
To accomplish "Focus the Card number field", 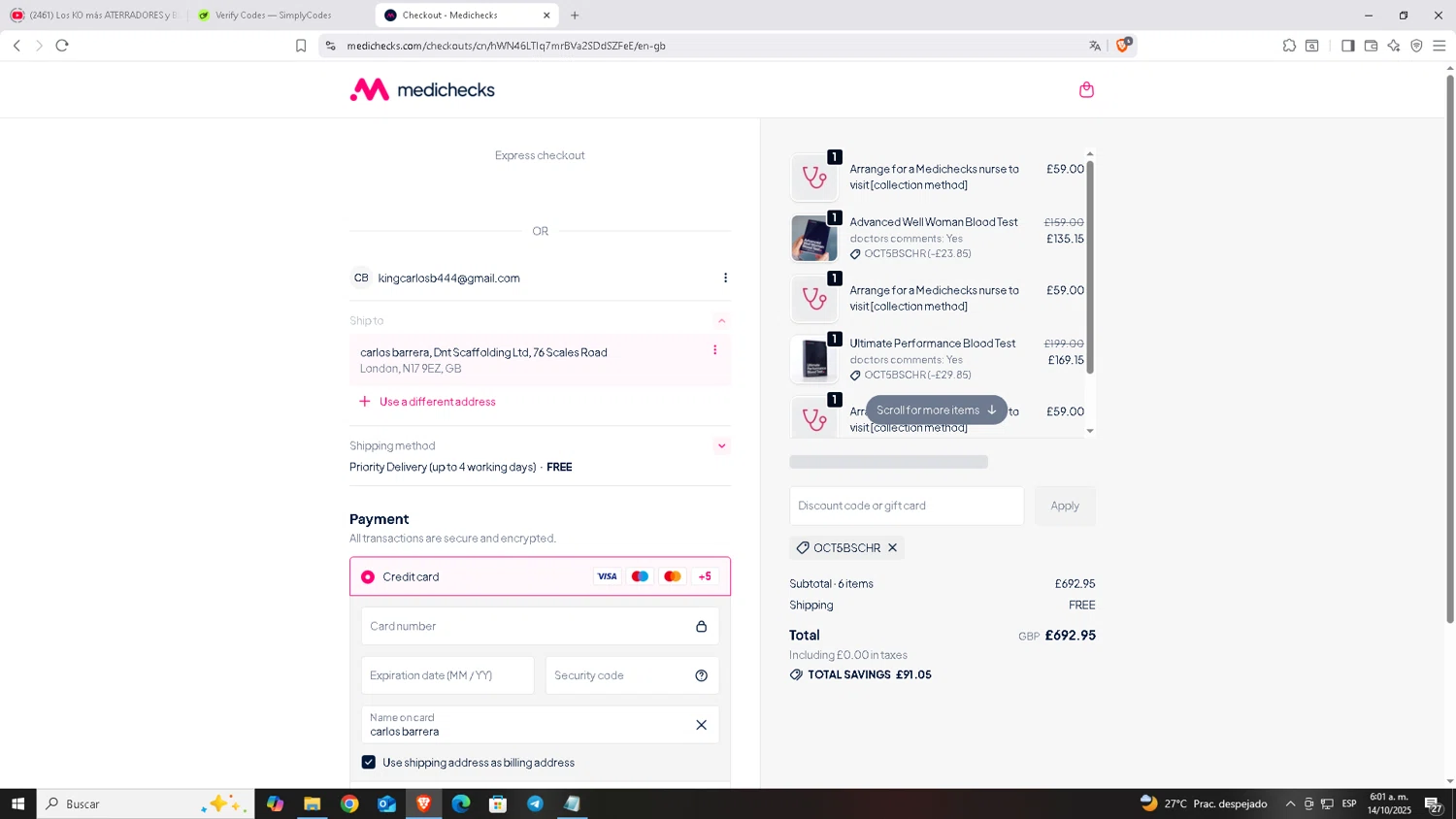I will (540, 627).
